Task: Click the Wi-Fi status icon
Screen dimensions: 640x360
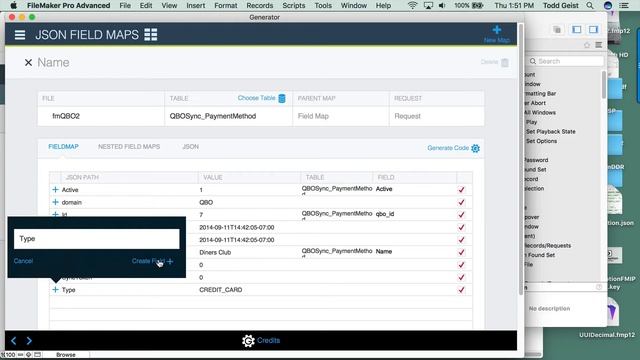Action: click(x=412, y=5)
